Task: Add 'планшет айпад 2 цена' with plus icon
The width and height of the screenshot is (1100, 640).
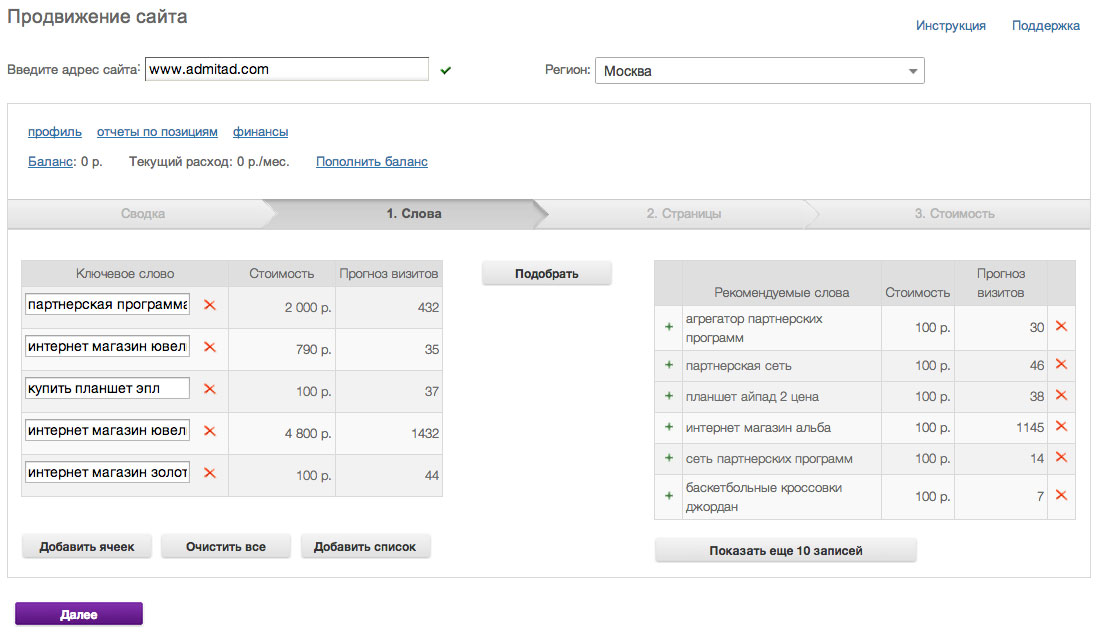Action: pyautogui.click(x=668, y=396)
